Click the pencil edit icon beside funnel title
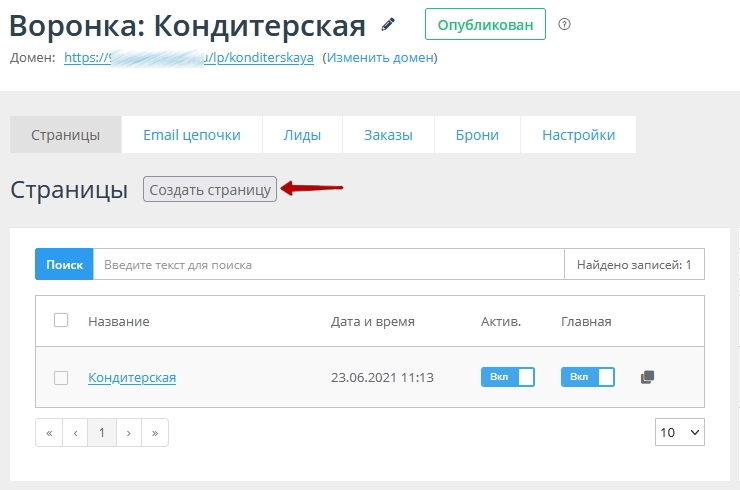 pyautogui.click(x=387, y=23)
